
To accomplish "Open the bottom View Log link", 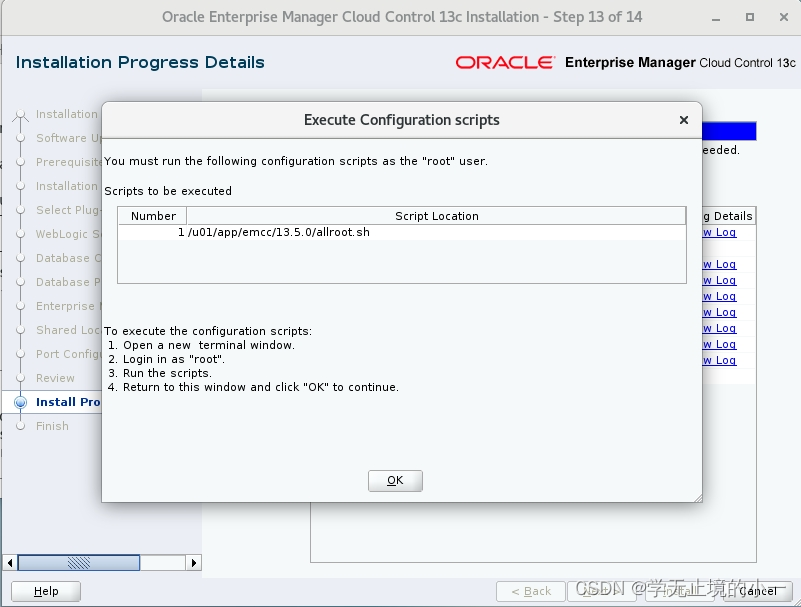I will tap(721, 360).
